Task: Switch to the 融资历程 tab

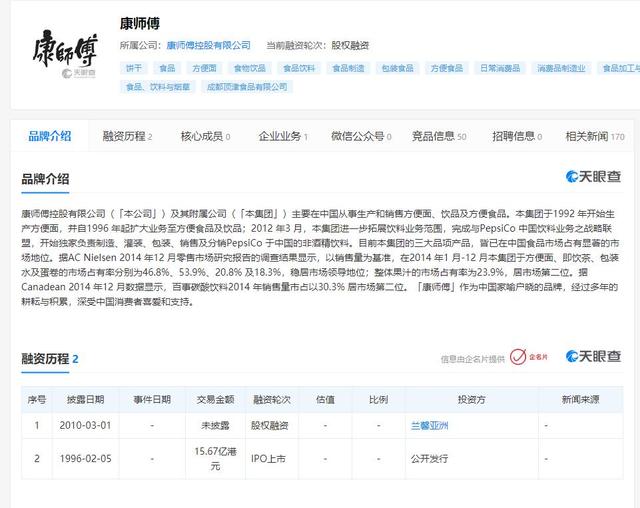Action: coord(127,136)
